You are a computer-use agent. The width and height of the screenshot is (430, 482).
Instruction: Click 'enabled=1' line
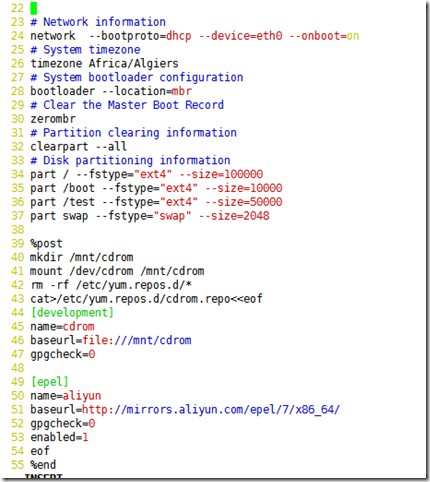(59, 437)
